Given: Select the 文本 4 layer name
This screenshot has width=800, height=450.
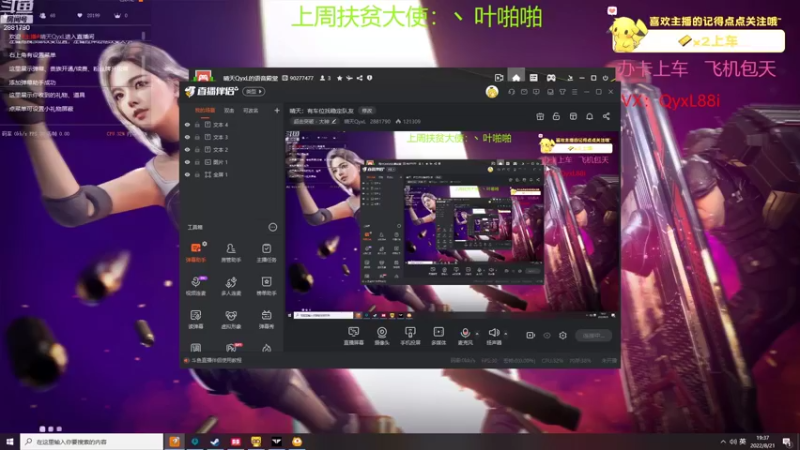Looking at the screenshot, I should [220, 124].
